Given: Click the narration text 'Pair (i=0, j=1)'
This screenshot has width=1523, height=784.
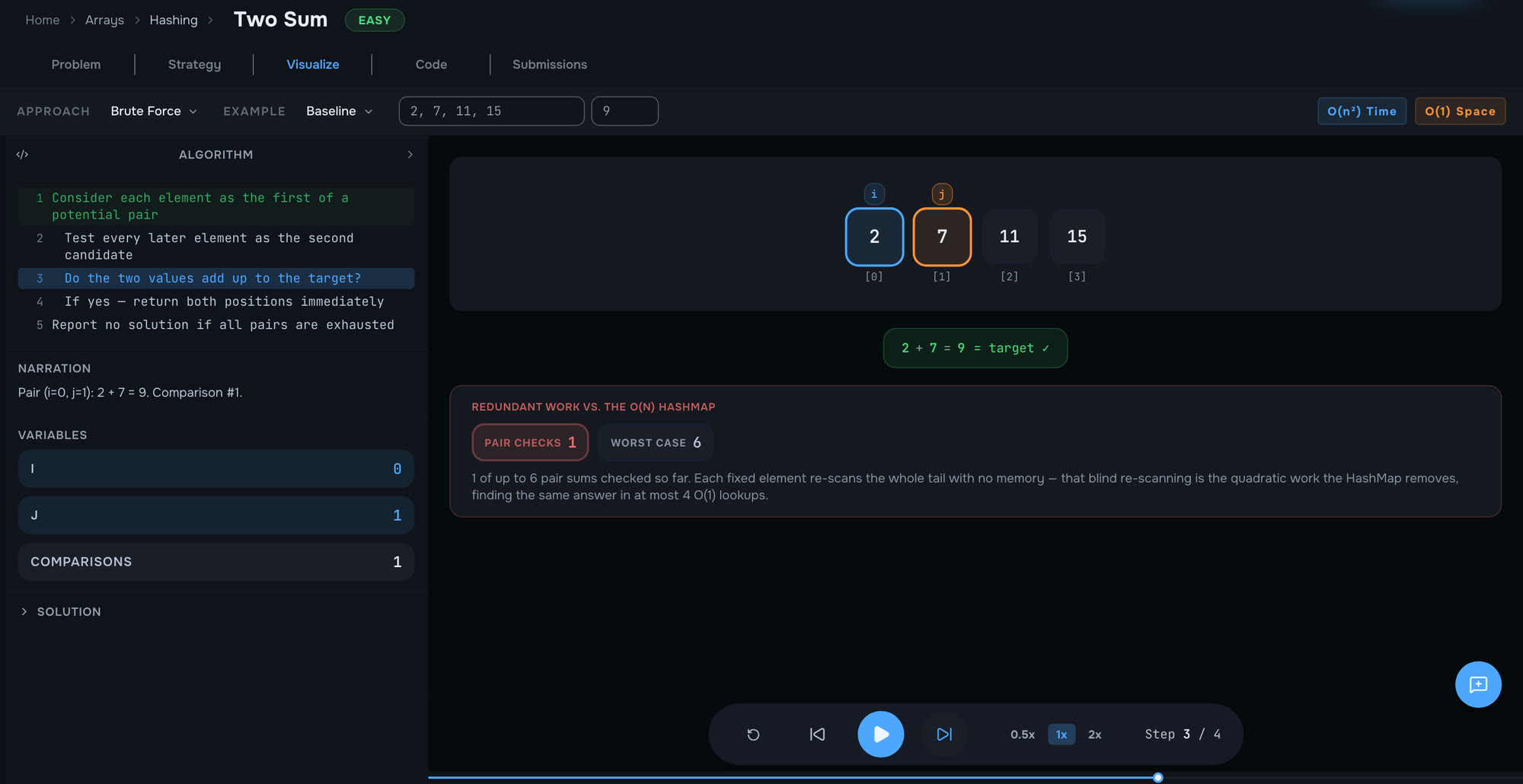Looking at the screenshot, I should (130, 393).
